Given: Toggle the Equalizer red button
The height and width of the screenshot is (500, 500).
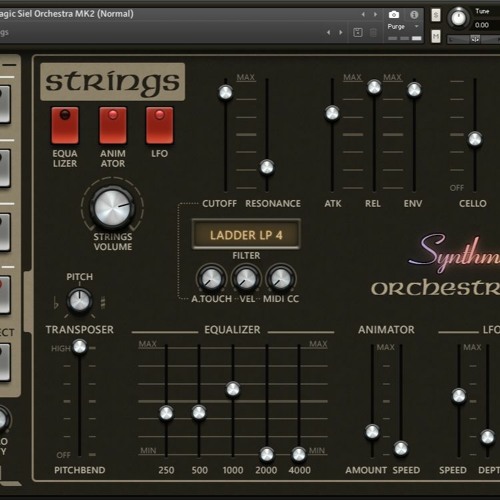Looking at the screenshot, I should pyautogui.click(x=65, y=125).
